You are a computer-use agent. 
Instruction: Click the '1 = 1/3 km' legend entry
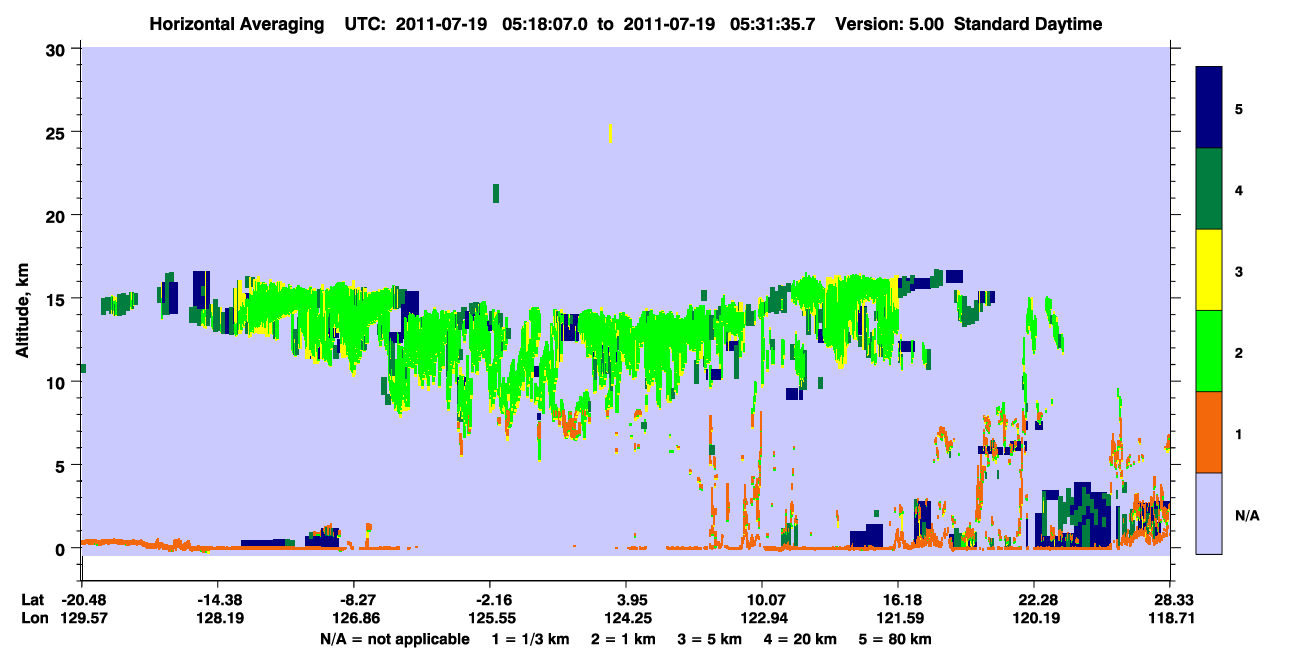[533, 639]
